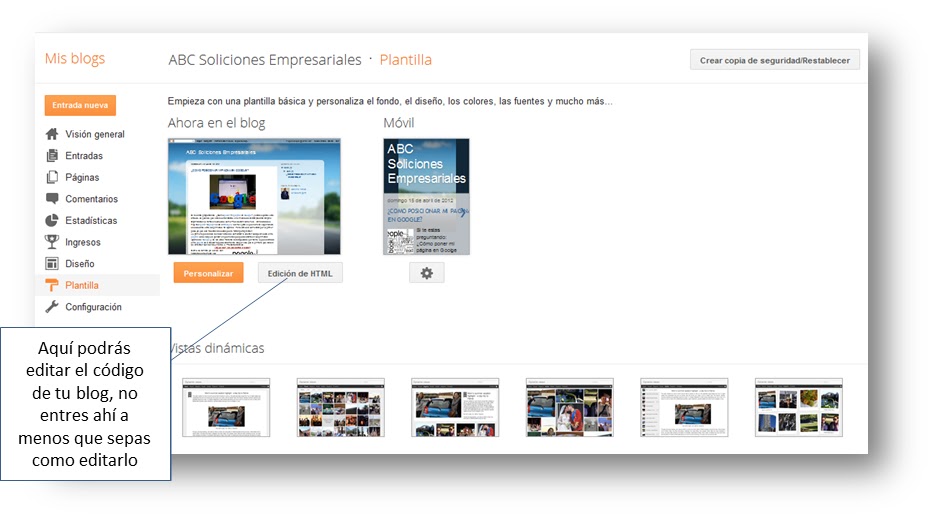Screen dimensions: 933x519
Task: Click the Estadísticas pie chart icon
Action: pyautogui.click(x=52, y=220)
